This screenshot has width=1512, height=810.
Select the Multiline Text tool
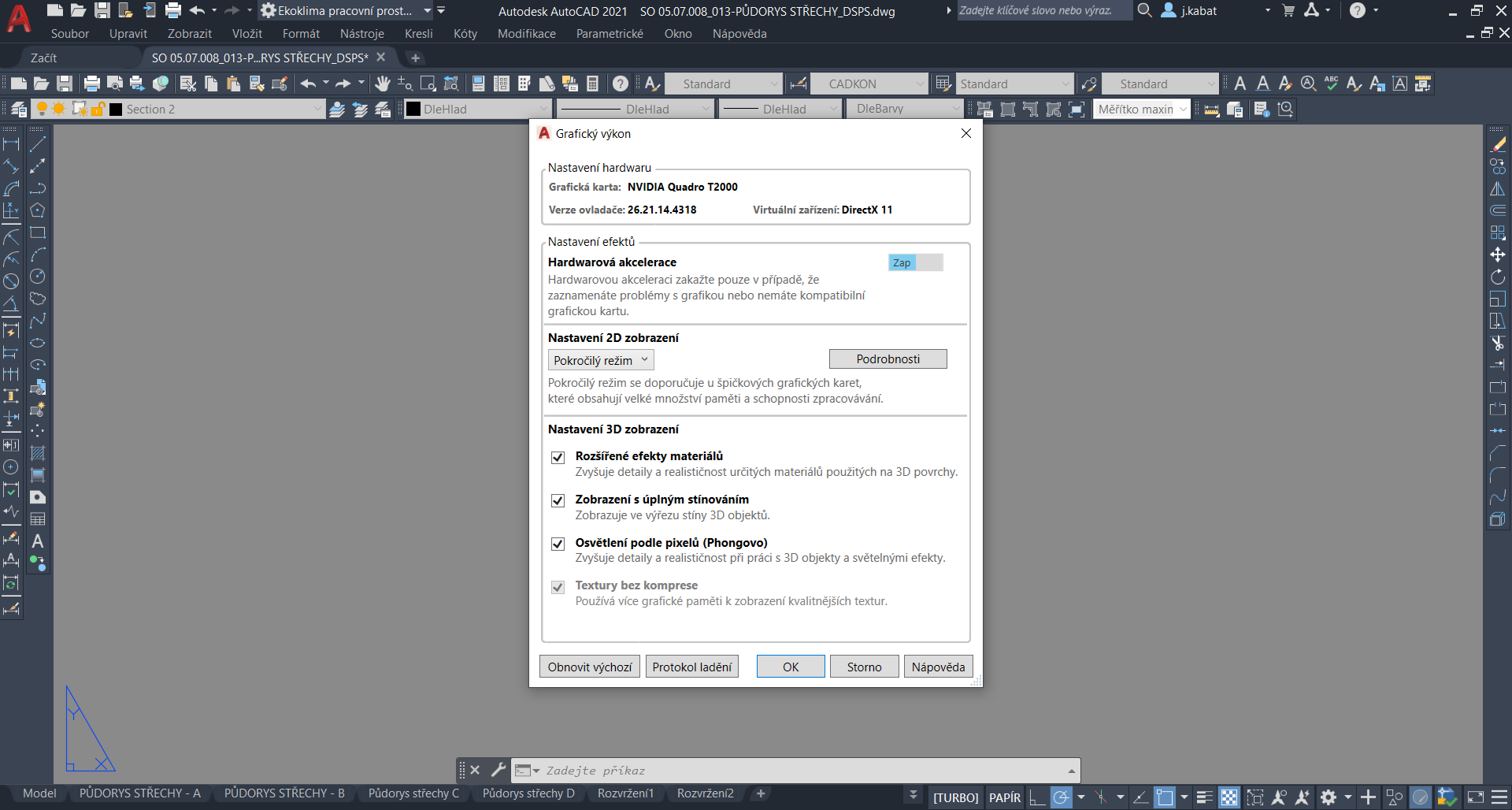click(x=37, y=541)
